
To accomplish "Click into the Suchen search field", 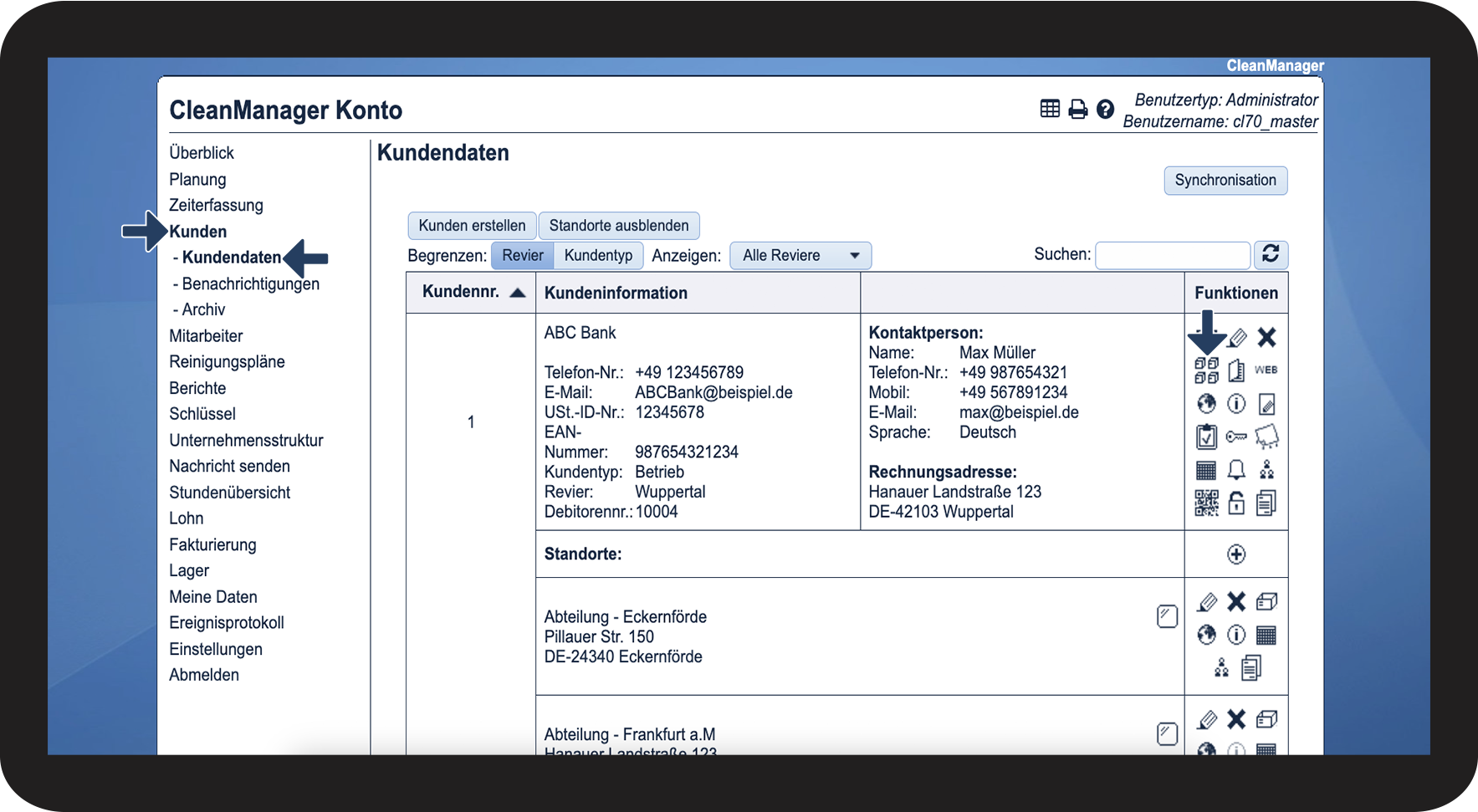I will pos(1173,255).
